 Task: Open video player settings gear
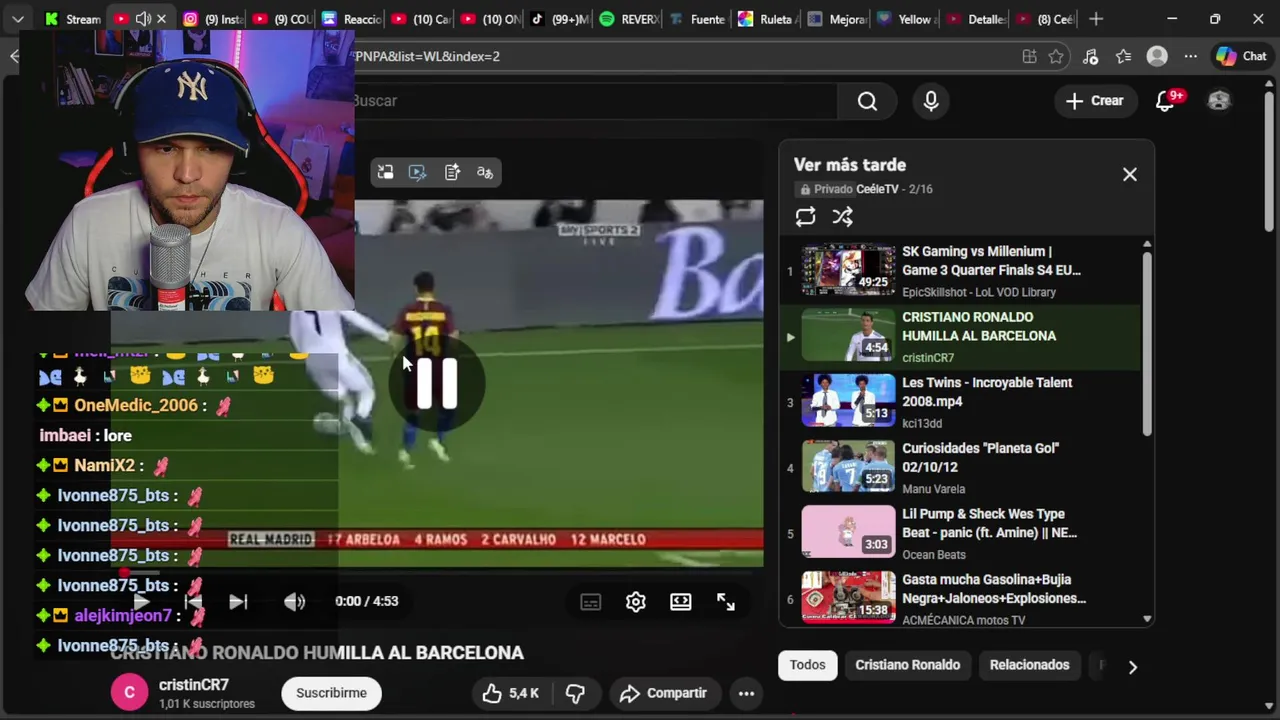pos(636,601)
